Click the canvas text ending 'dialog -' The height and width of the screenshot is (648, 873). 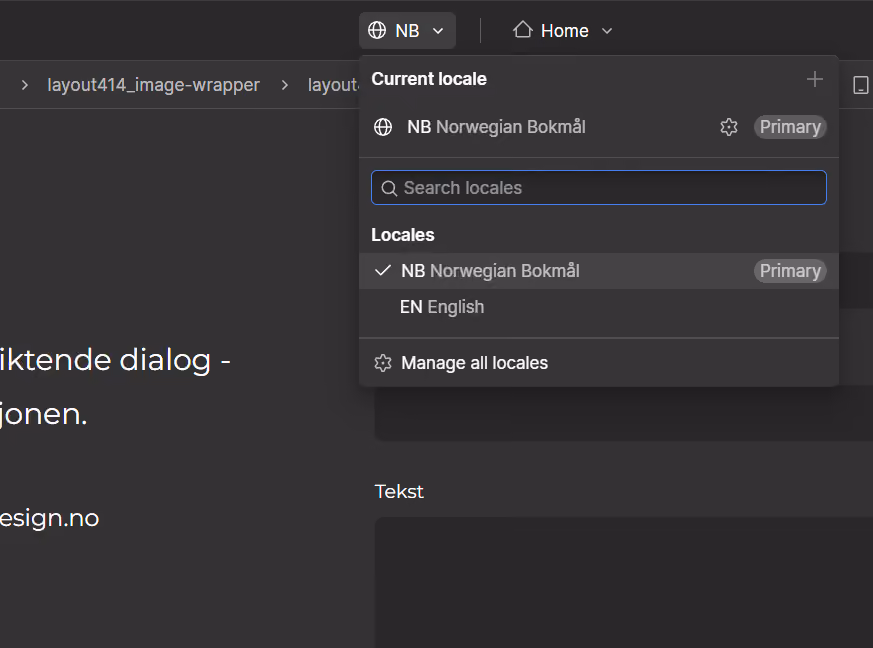pyautogui.click(x=115, y=360)
